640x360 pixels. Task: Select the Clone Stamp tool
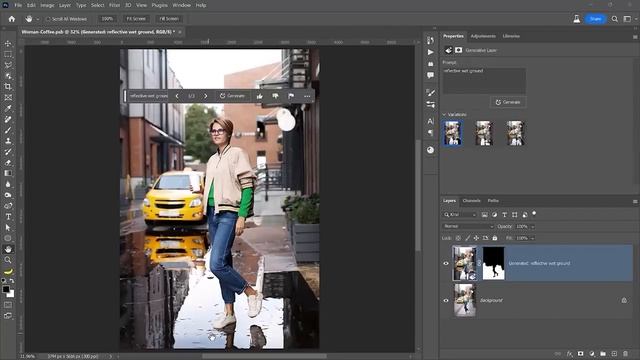8,141
